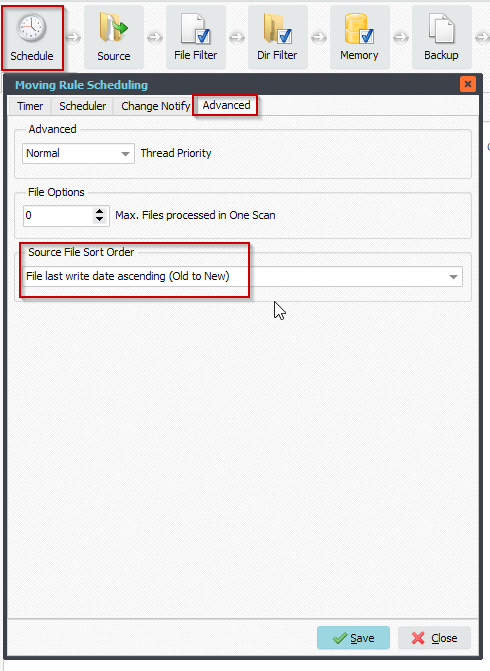Increase Max. Files processed value

pyautogui.click(x=99, y=211)
